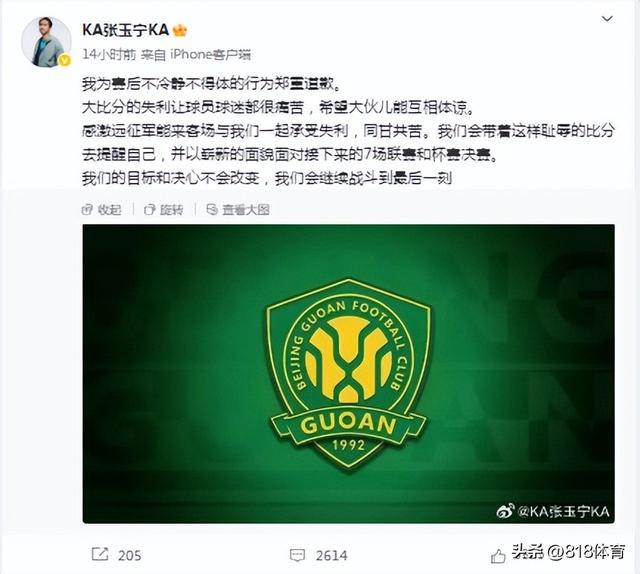This screenshot has height=574, width=640.
Task: Click the repost share icon
Action: point(100,554)
